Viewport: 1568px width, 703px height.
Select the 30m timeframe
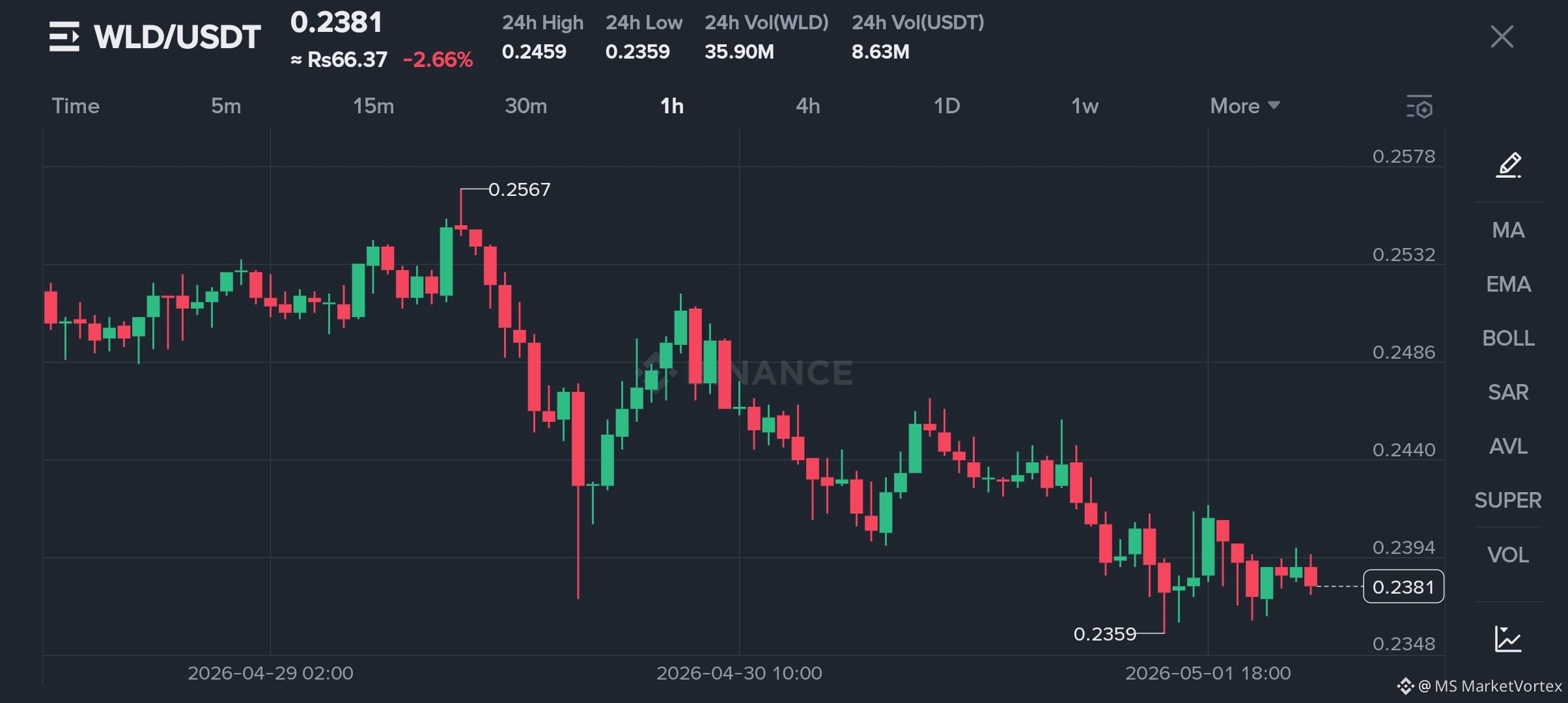tap(526, 105)
